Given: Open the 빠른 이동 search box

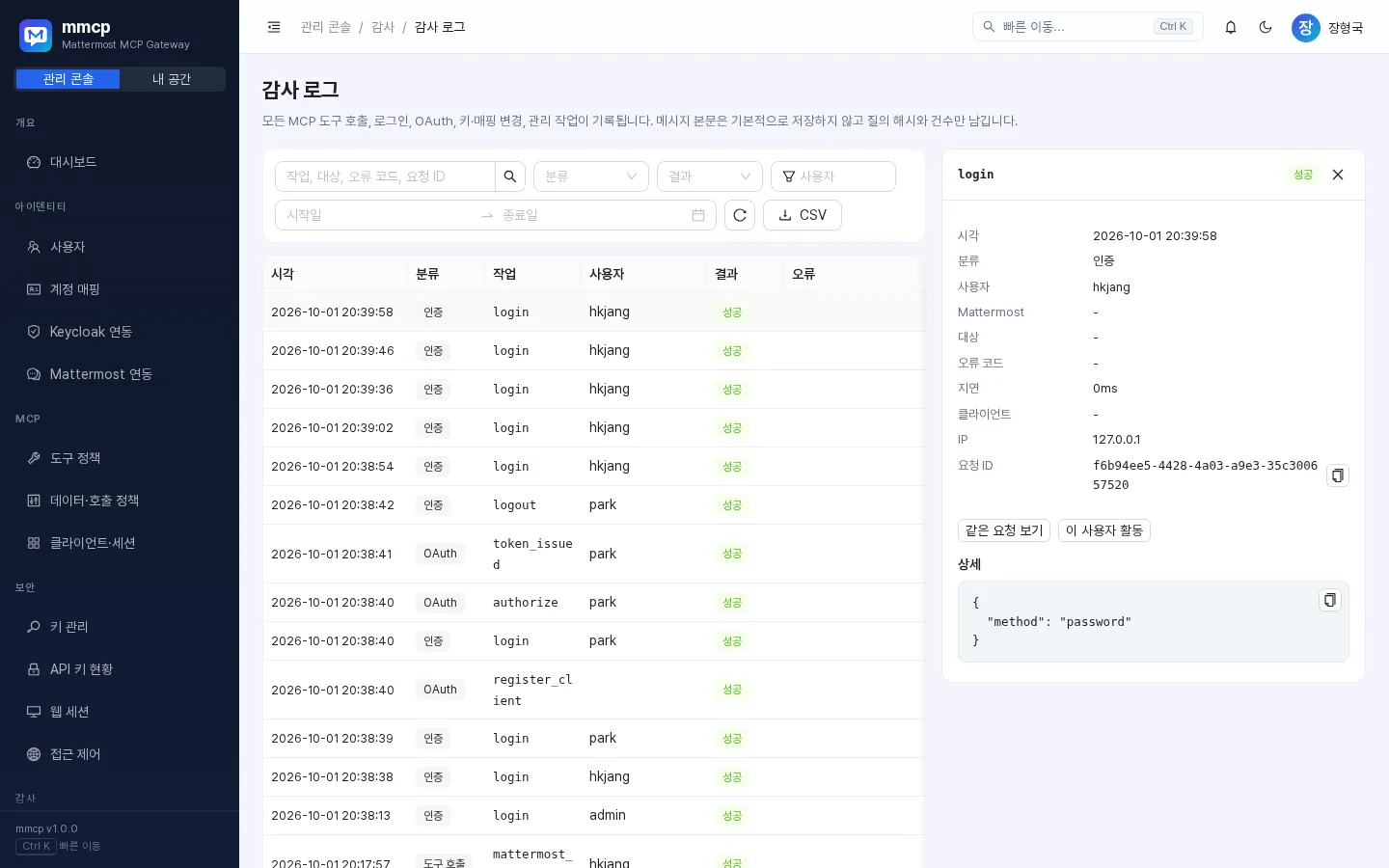Looking at the screenshot, I should [x=1088, y=27].
